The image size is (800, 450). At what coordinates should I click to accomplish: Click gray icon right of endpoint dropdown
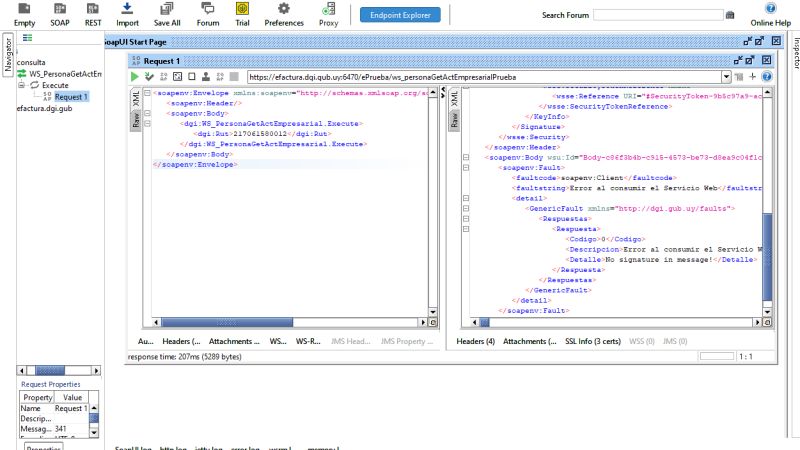click(x=739, y=77)
